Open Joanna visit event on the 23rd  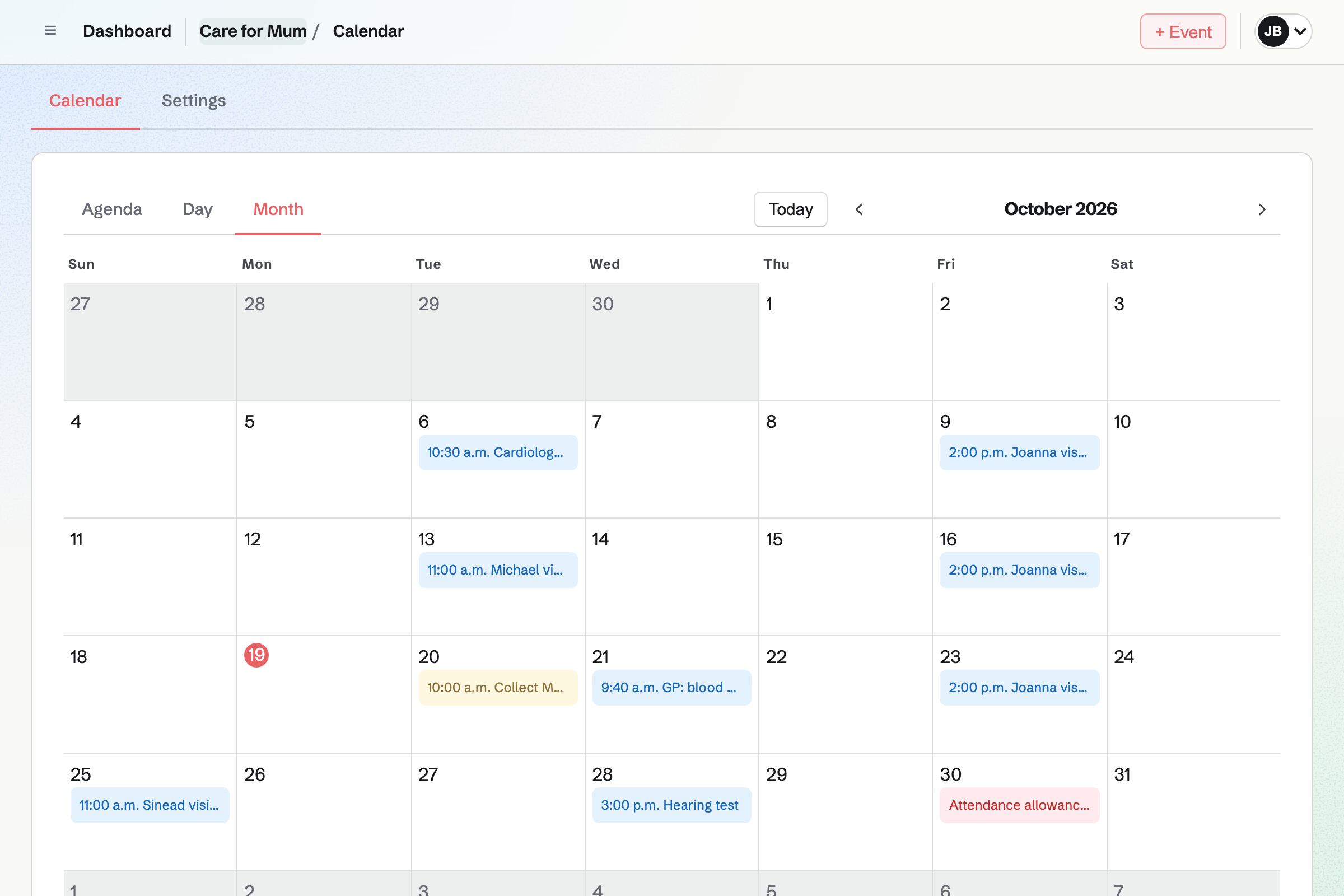1019,688
